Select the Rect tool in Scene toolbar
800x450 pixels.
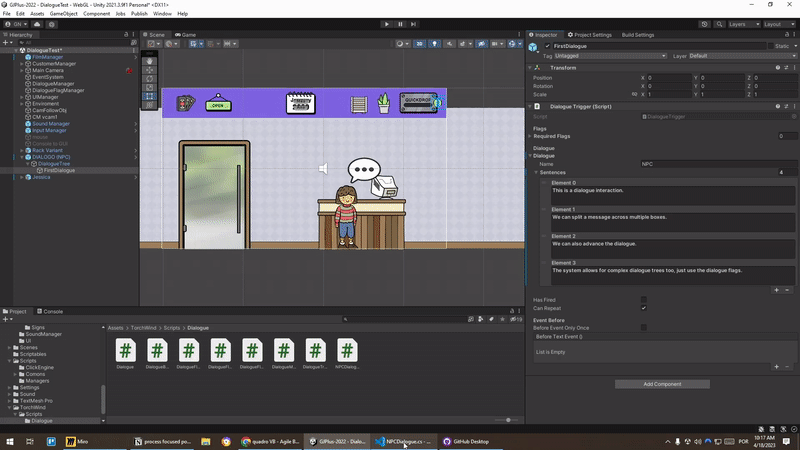pos(149,96)
